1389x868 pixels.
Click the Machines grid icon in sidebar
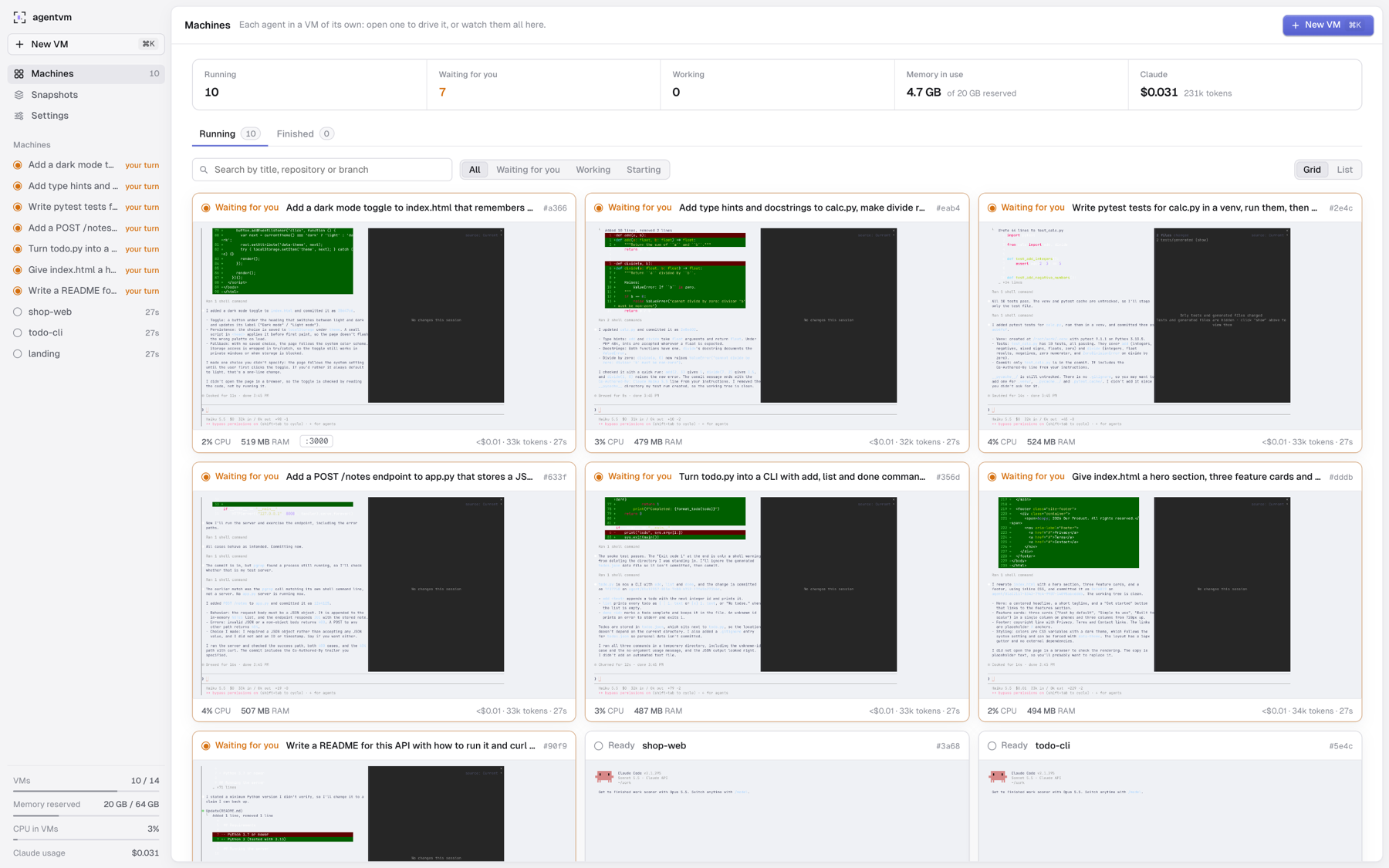(19, 74)
